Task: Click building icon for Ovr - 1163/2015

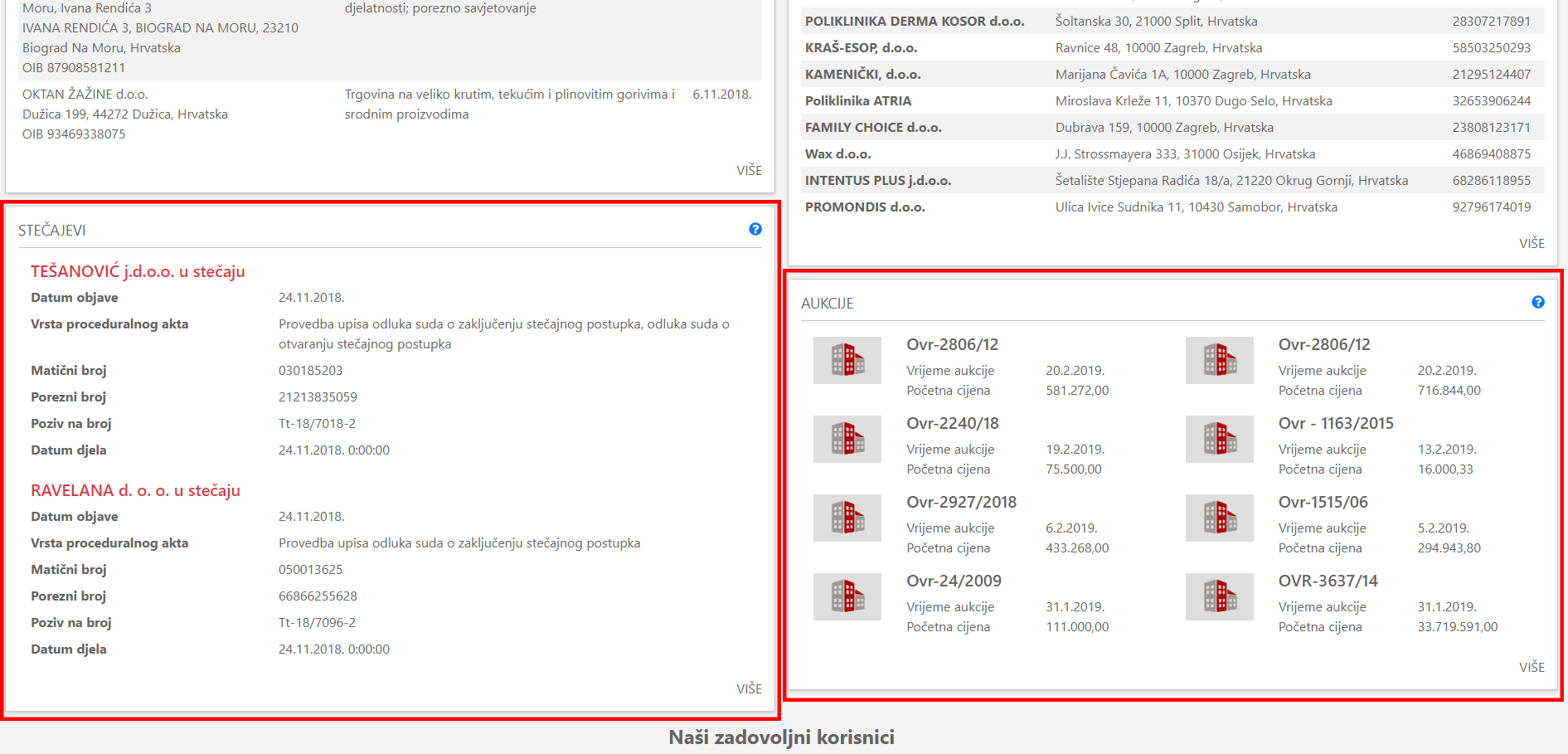Action: coord(1219,439)
